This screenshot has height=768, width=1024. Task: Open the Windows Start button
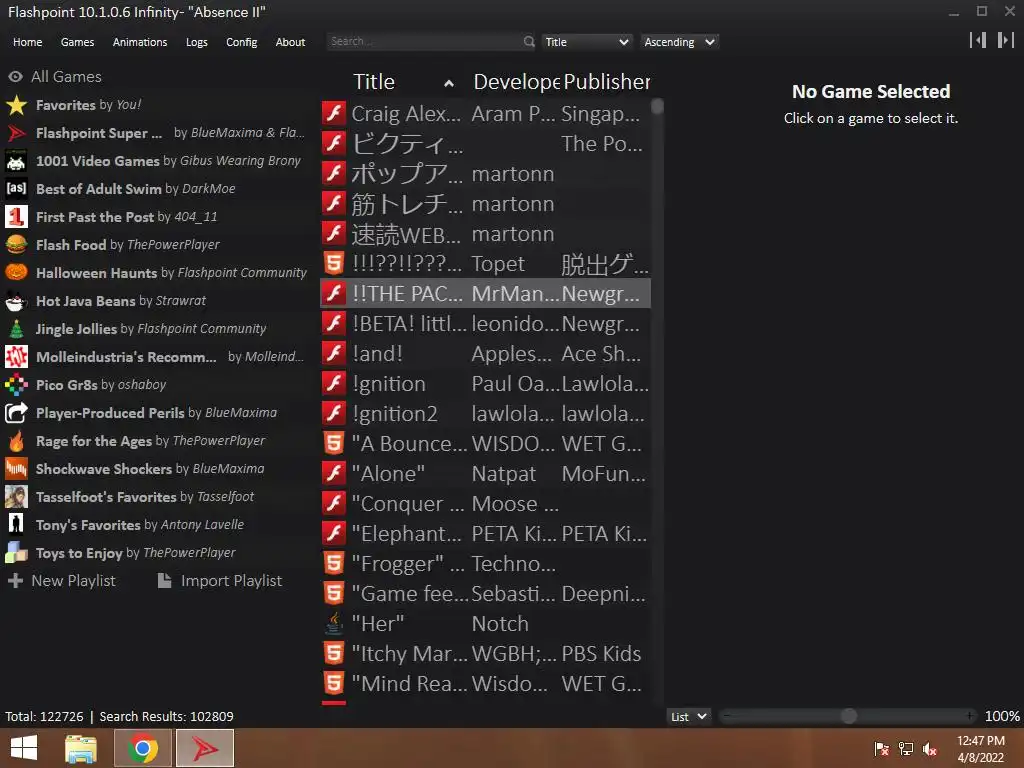pyautogui.click(x=24, y=748)
